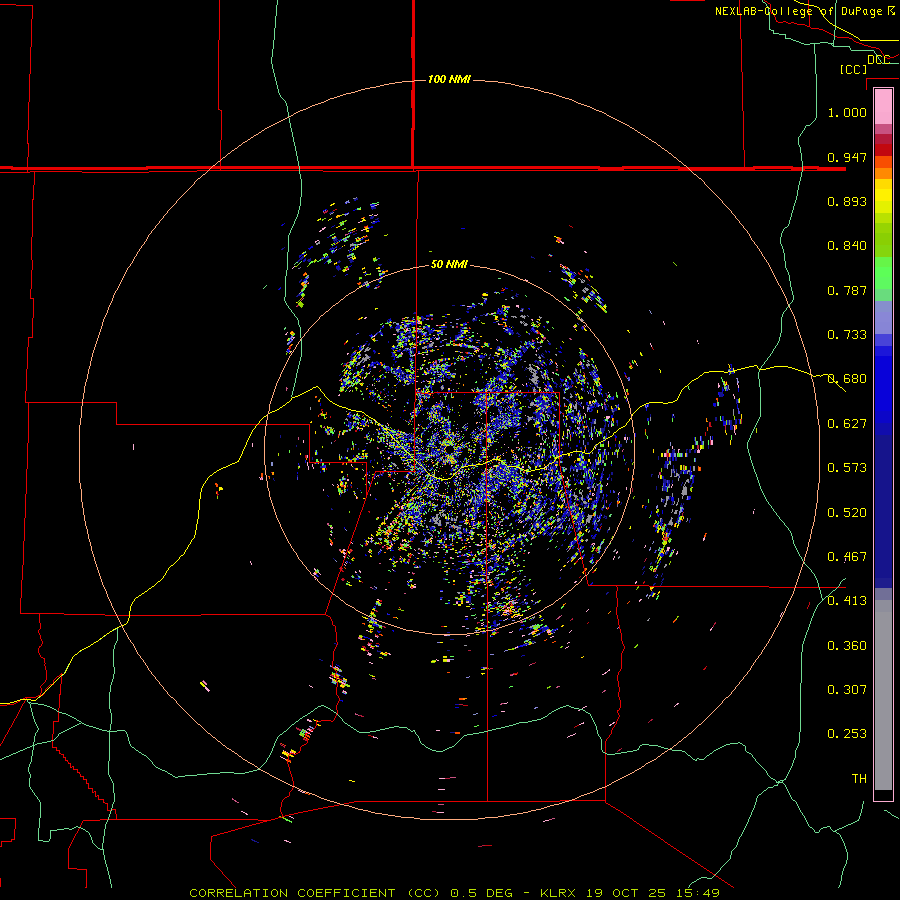Click the 0.733 color scale label
This screenshot has width=900, height=900.
pyautogui.click(x=847, y=335)
